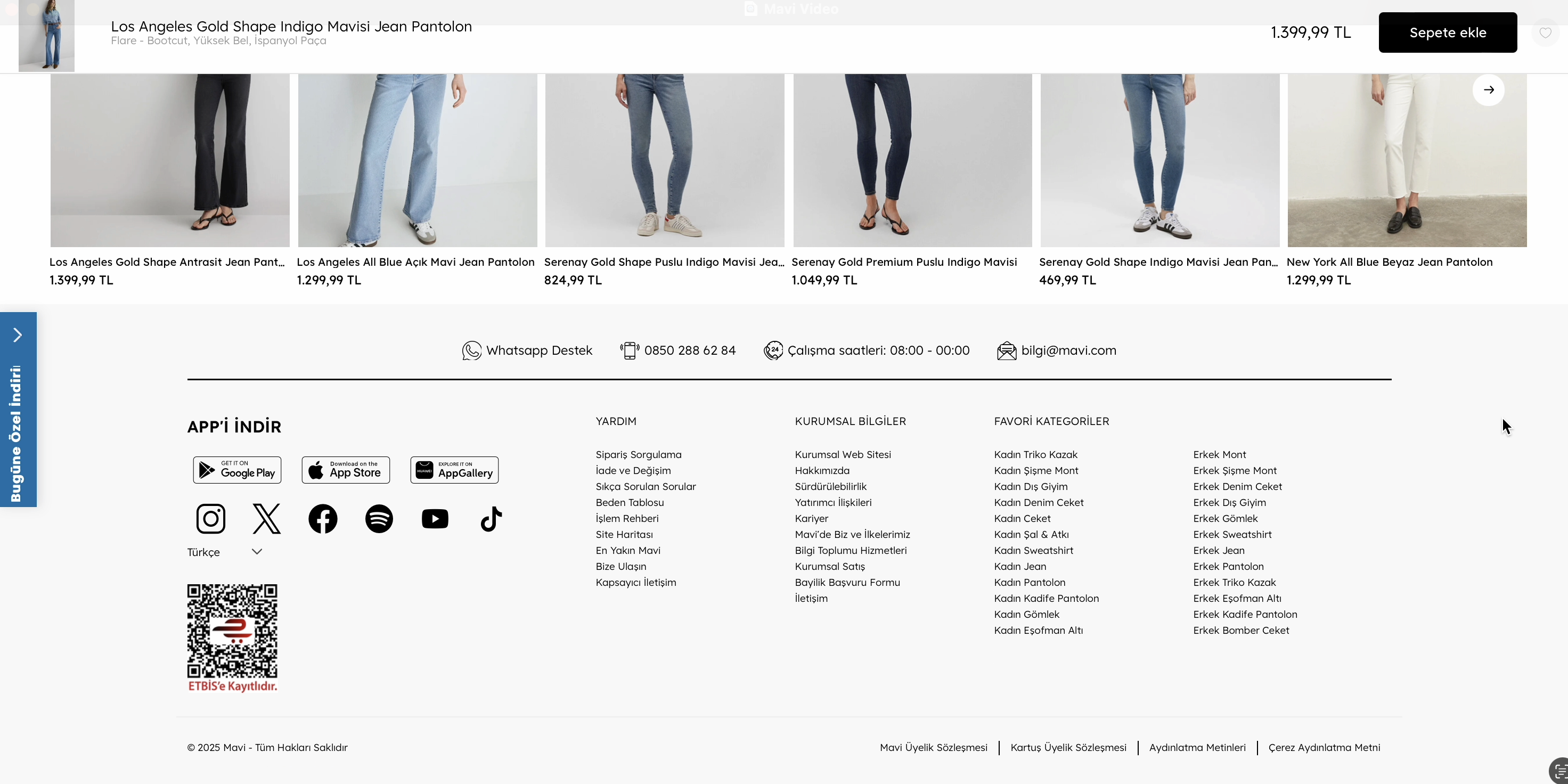
Task: Open Sipariş Sorgulama link
Action: [639, 455]
